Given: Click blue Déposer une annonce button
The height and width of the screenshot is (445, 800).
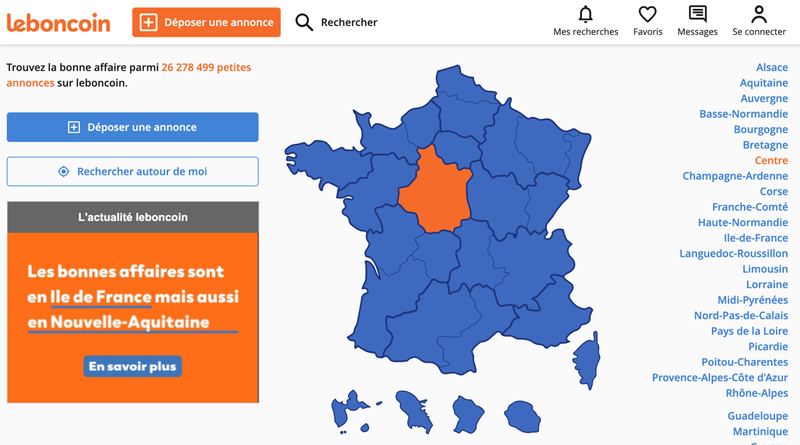Looking at the screenshot, I should [x=133, y=127].
